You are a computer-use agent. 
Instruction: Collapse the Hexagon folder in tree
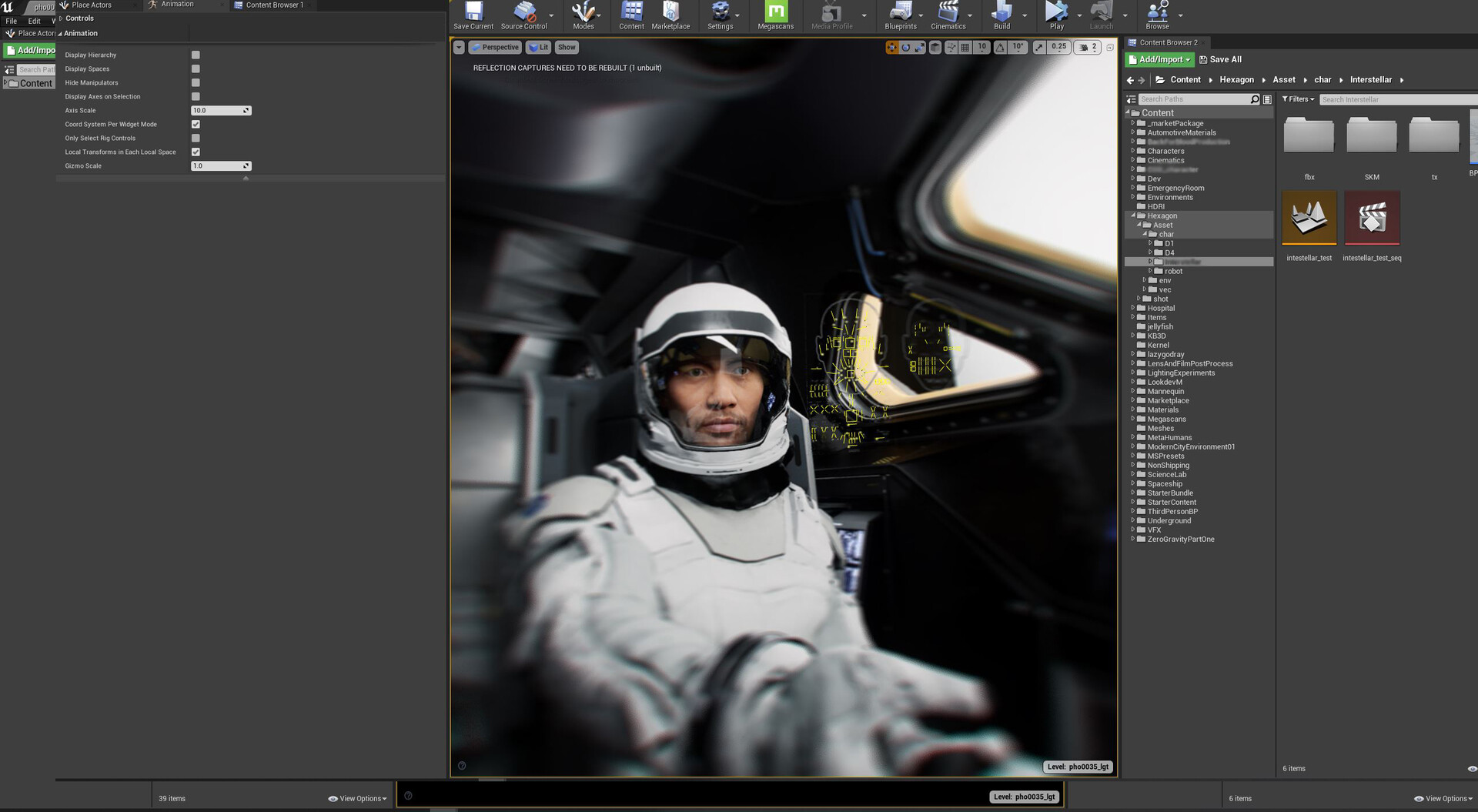[x=1133, y=216]
